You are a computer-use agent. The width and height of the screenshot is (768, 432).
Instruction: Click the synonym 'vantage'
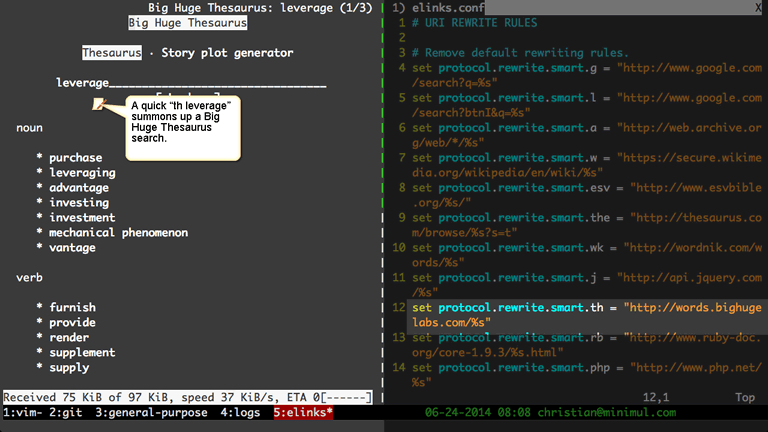point(72,248)
